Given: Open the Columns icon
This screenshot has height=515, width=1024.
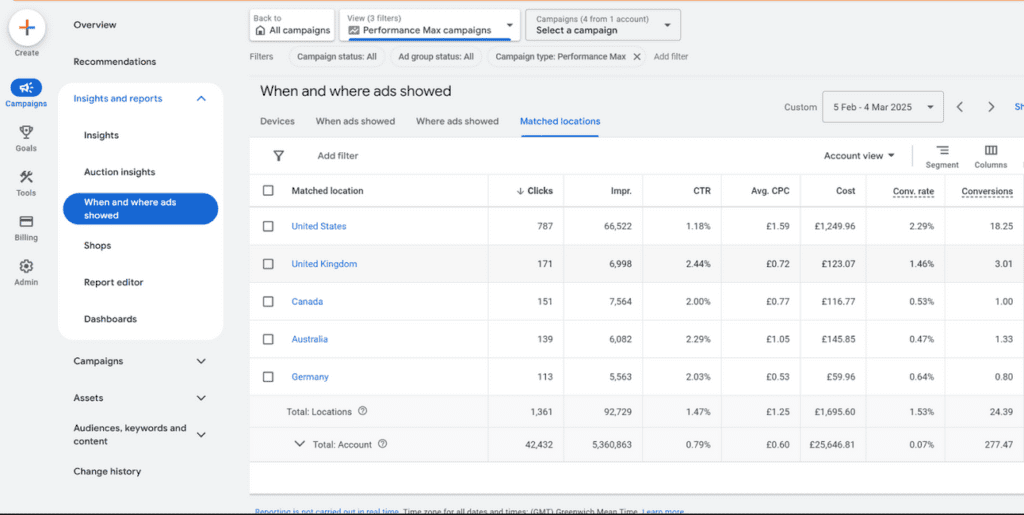Looking at the screenshot, I should [991, 151].
